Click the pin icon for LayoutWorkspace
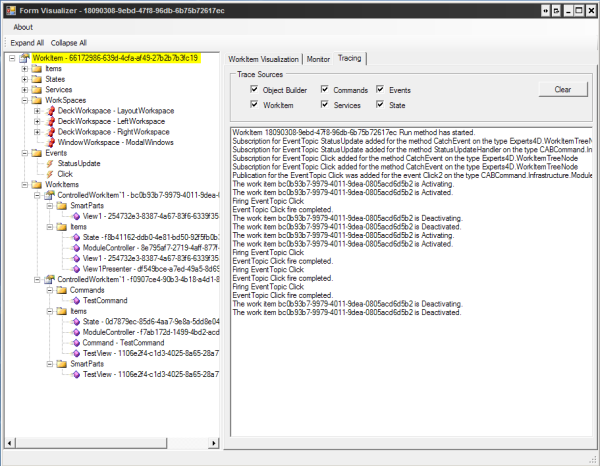 tap(50, 111)
